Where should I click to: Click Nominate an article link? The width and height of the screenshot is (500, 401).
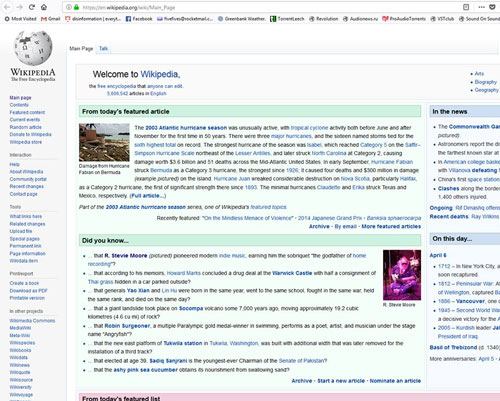(x=395, y=381)
